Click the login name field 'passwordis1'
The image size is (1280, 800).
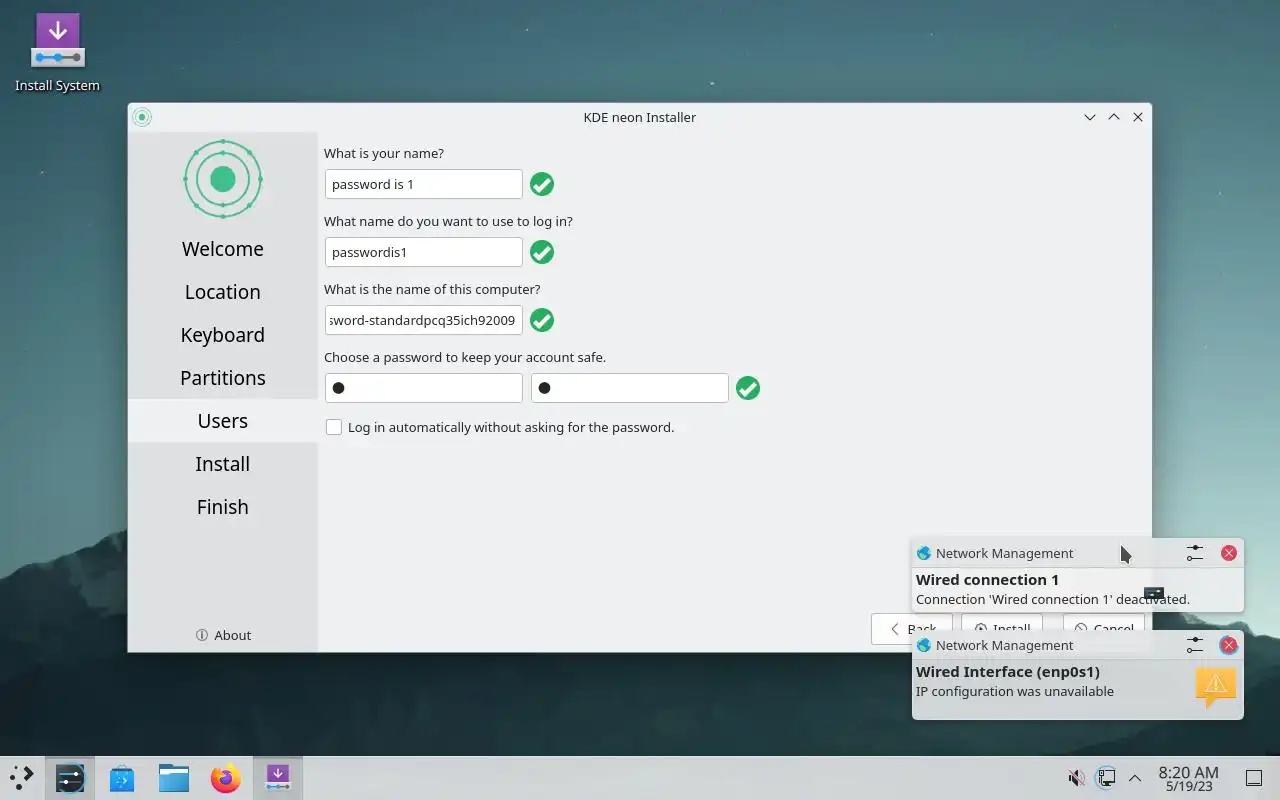click(424, 252)
